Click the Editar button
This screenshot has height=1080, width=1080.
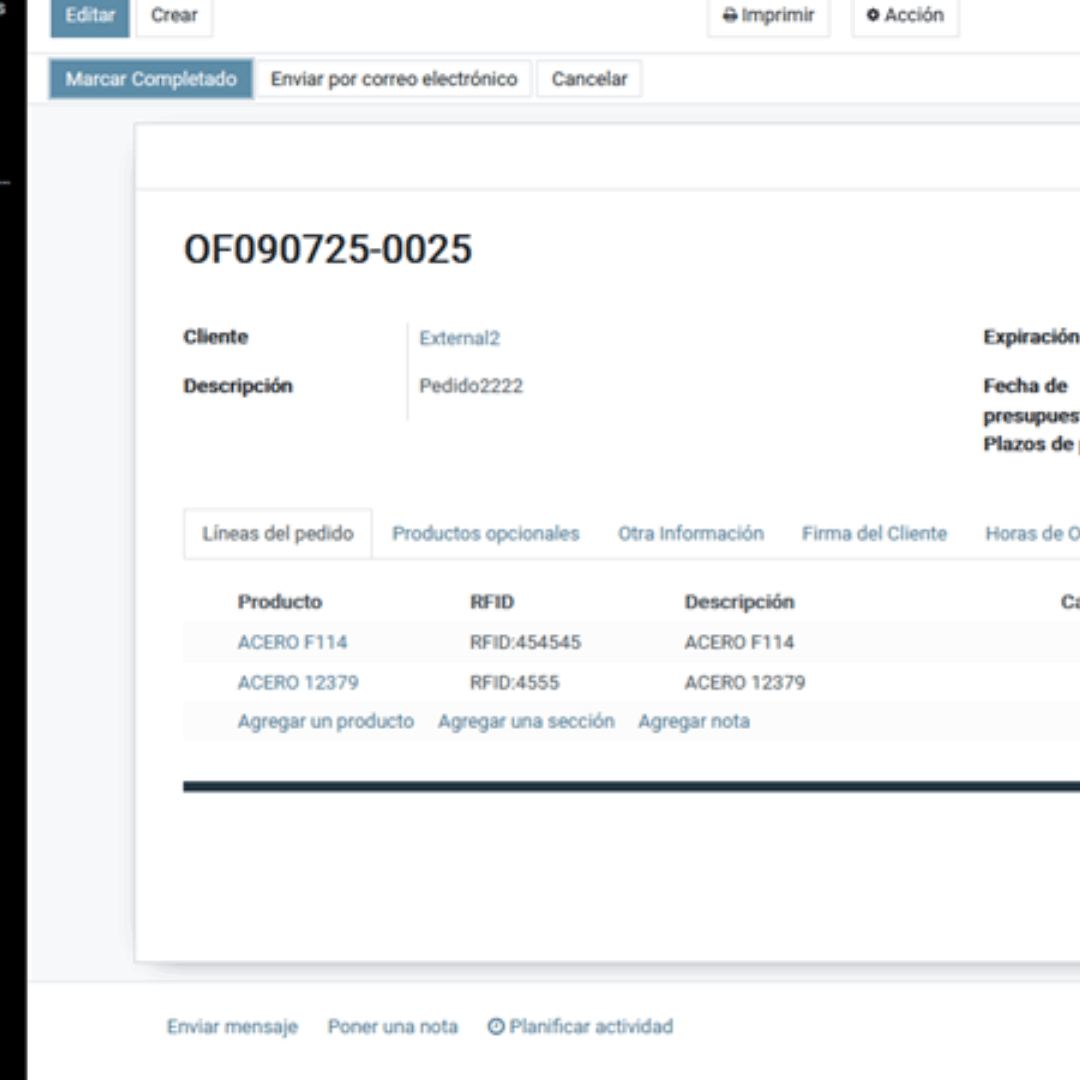pos(90,16)
